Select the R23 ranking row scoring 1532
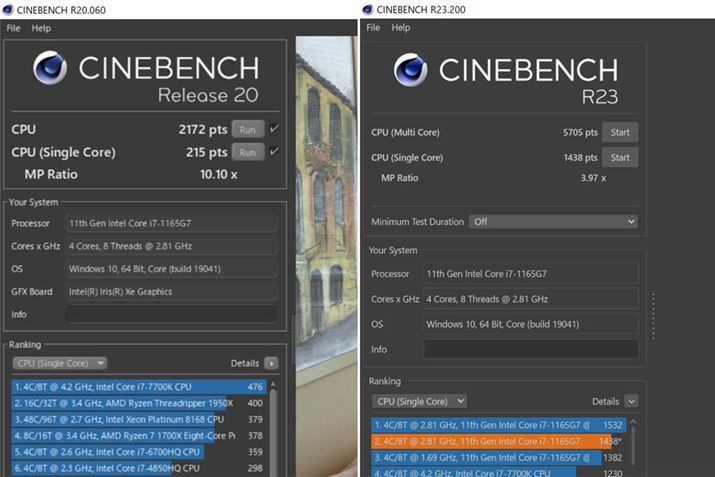Image resolution: width=715 pixels, height=477 pixels. (x=498, y=425)
